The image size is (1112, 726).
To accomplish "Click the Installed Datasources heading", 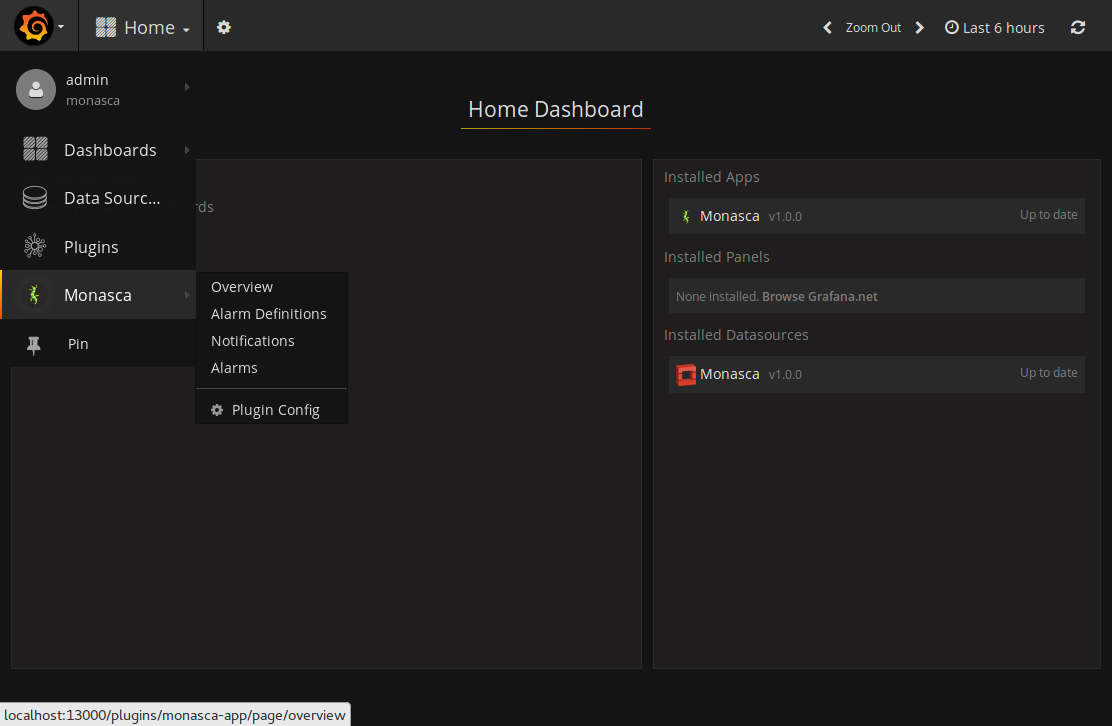I will pos(736,335).
